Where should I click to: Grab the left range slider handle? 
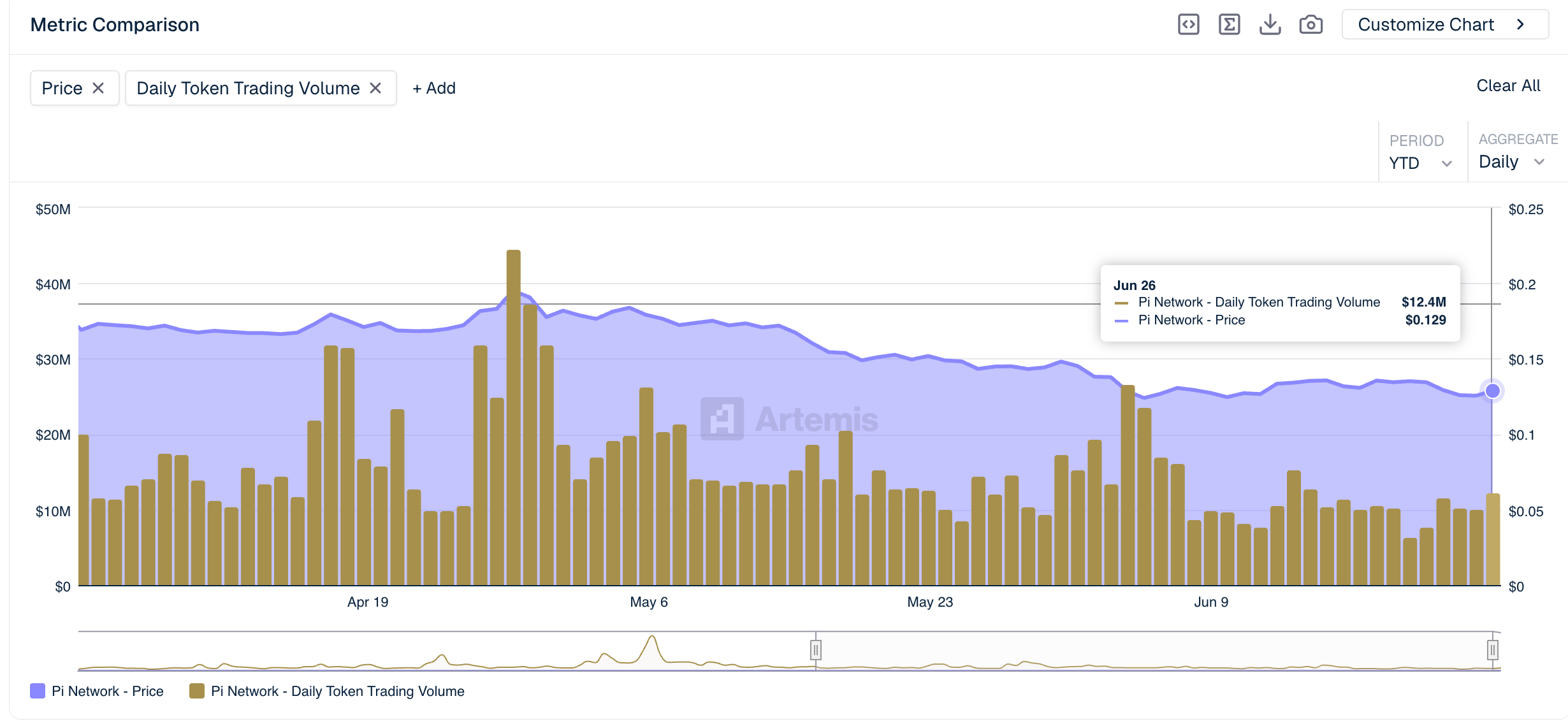click(816, 650)
